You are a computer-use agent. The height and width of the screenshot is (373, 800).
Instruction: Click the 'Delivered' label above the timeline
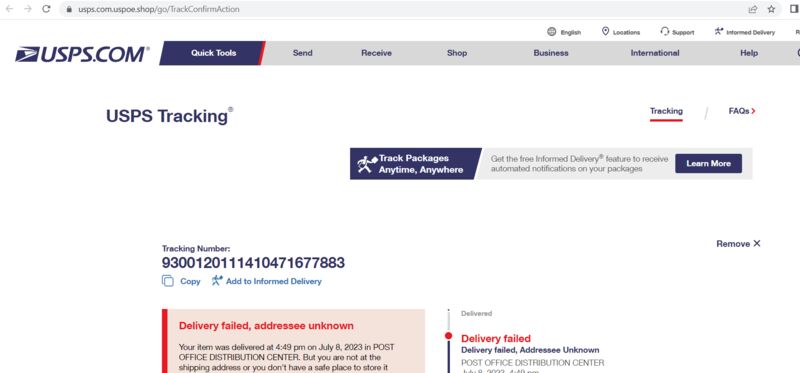click(x=477, y=314)
